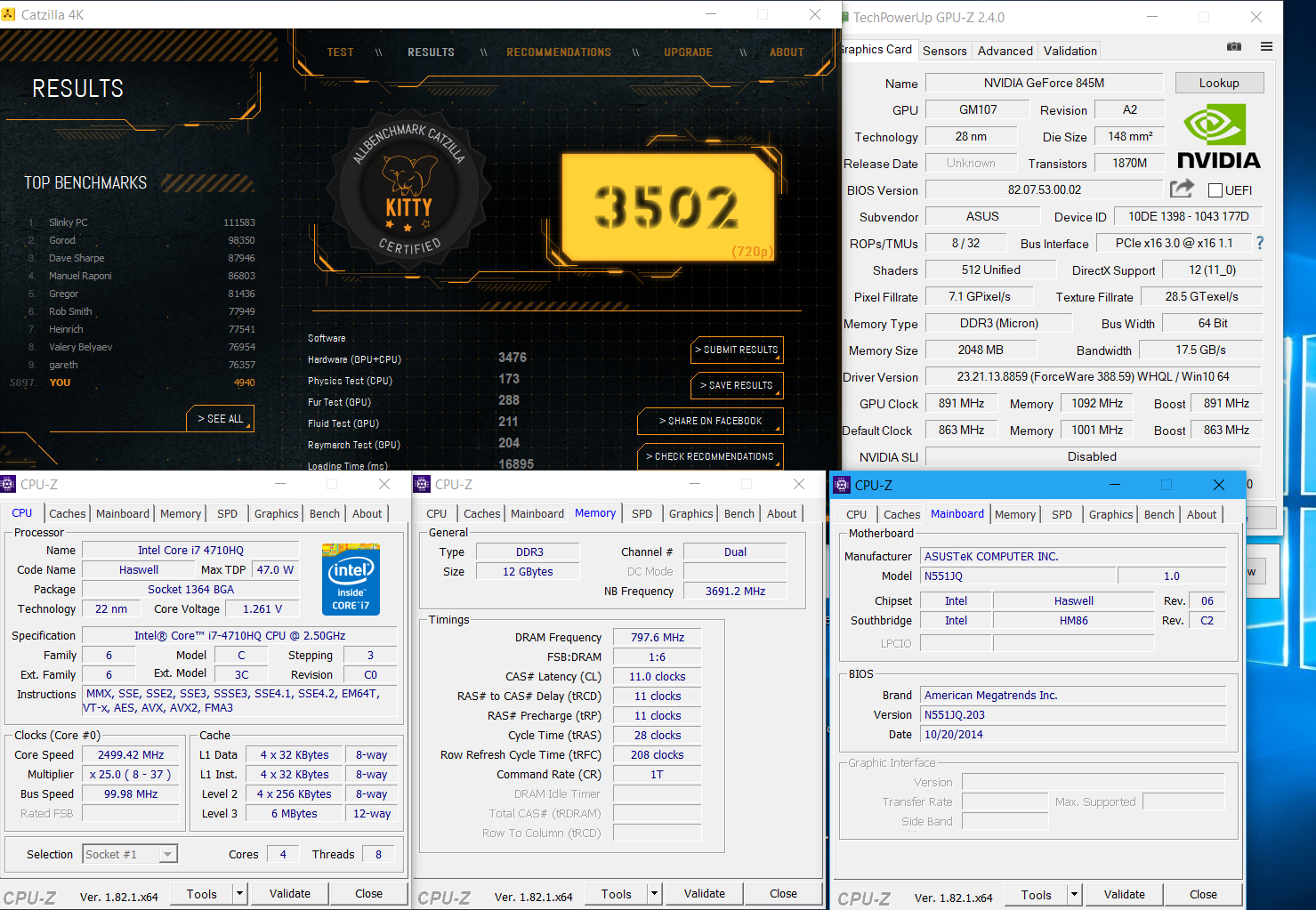Click the GPU Name field NVIDIA GeForce 845M
The height and width of the screenshot is (910, 1316).
tap(1044, 83)
